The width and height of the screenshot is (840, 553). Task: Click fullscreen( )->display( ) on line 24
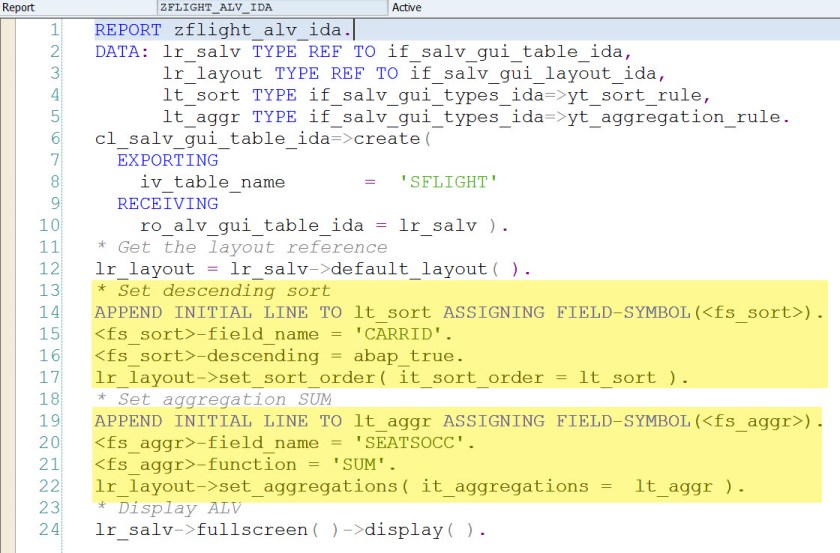click(336, 530)
